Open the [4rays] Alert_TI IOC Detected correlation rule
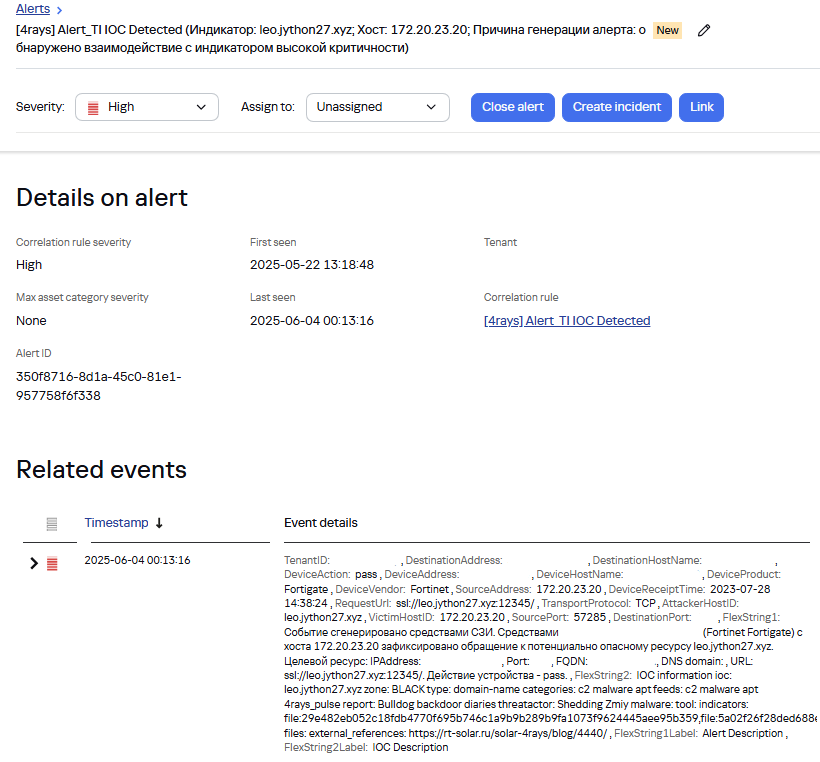The width and height of the screenshot is (820, 762). [567, 321]
